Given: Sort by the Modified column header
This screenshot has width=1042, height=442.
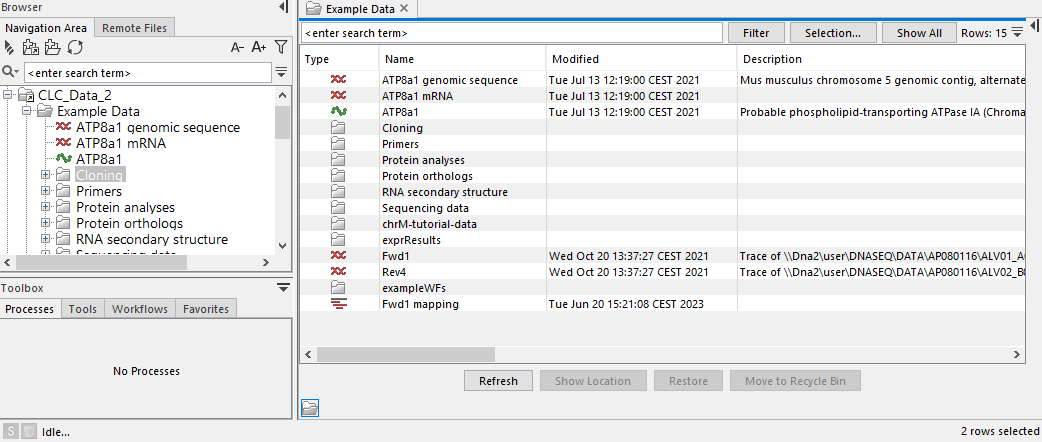Looking at the screenshot, I should click(x=641, y=59).
